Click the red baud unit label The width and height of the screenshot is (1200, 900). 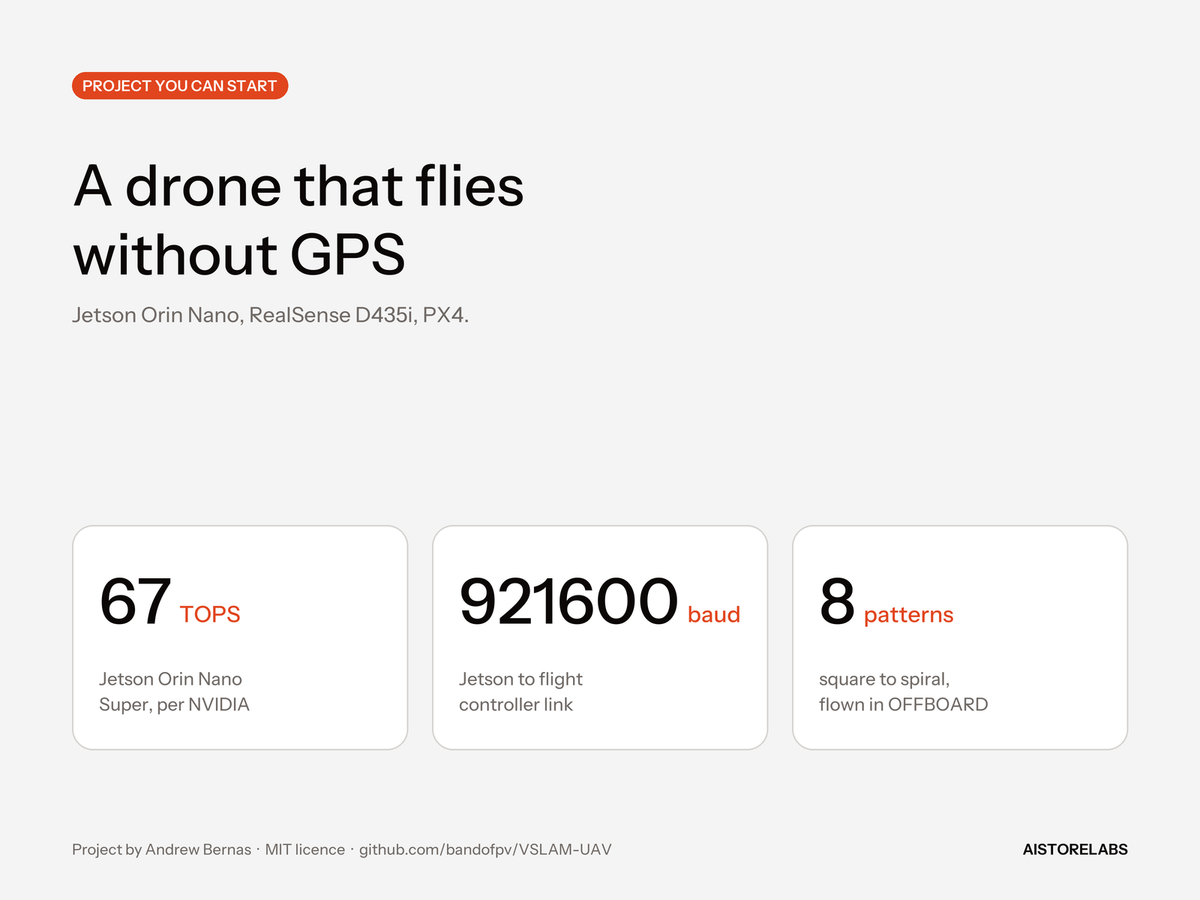point(714,614)
